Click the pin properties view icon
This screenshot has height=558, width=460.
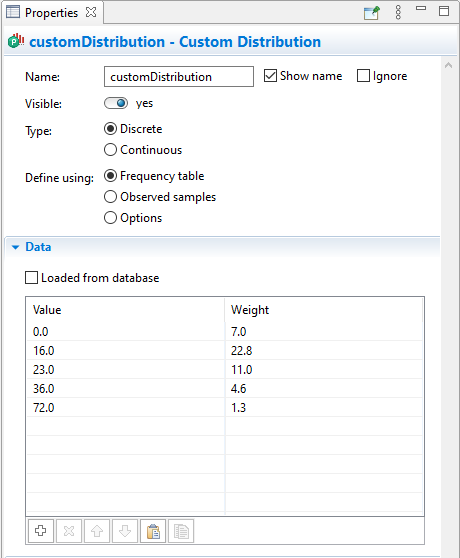tap(372, 12)
